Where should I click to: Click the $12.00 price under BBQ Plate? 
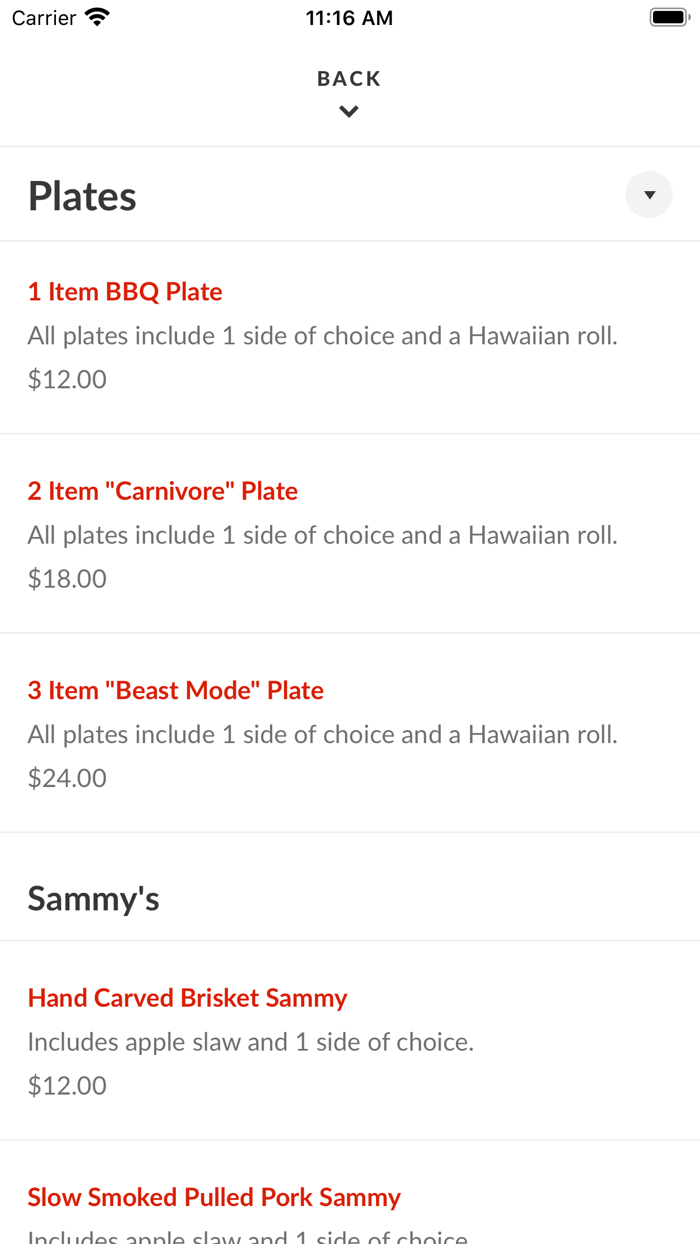coord(67,380)
